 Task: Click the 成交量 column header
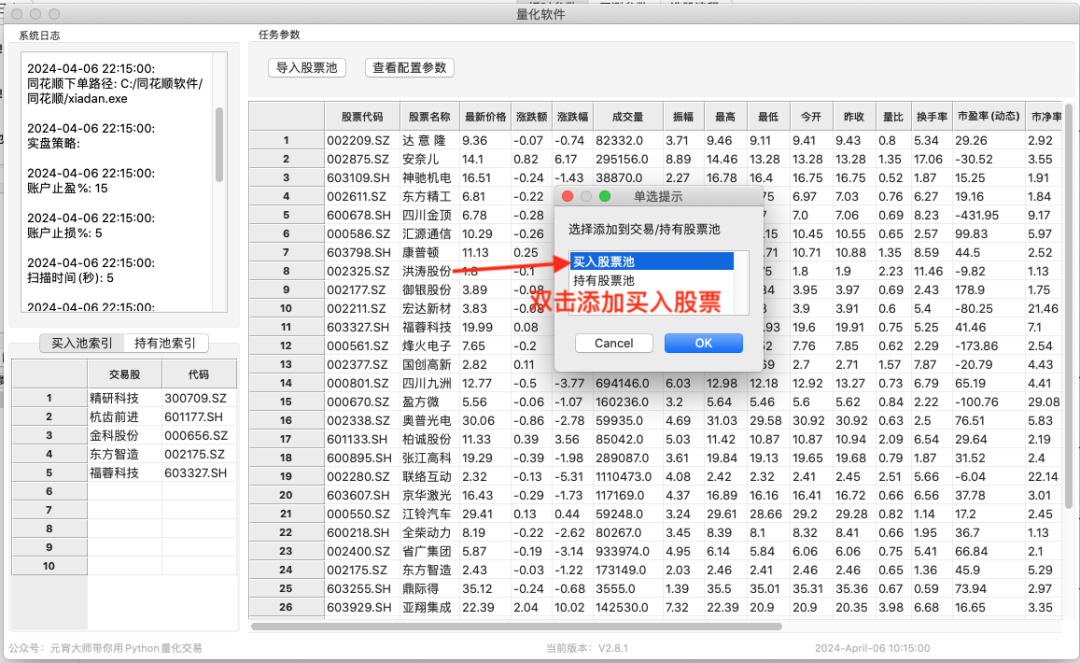(x=629, y=116)
